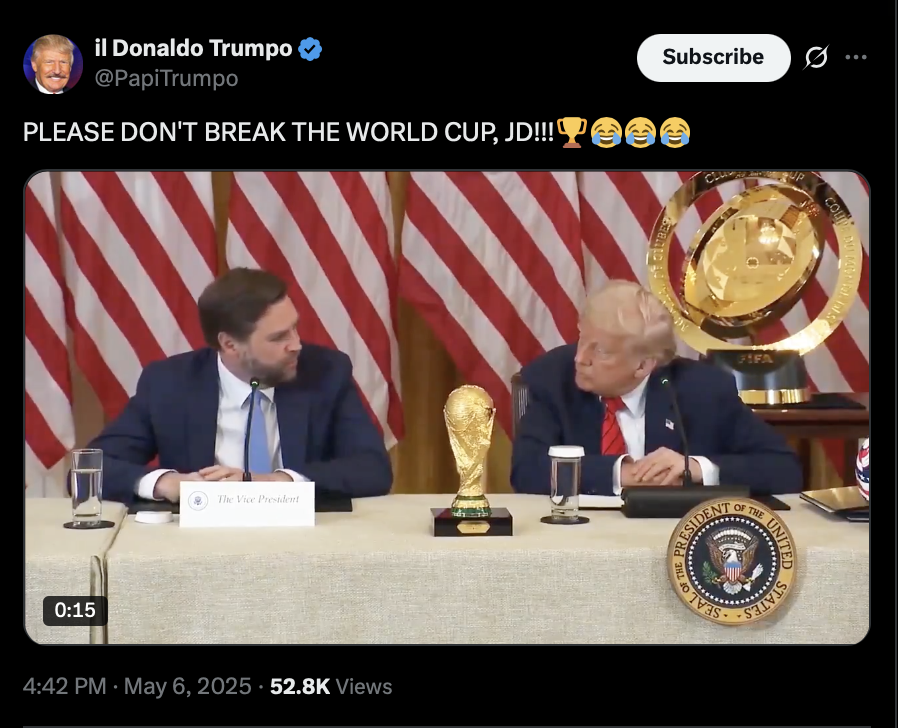Open the il Donaldo Trumpo display name
The height and width of the screenshot is (728, 898).
(193, 49)
